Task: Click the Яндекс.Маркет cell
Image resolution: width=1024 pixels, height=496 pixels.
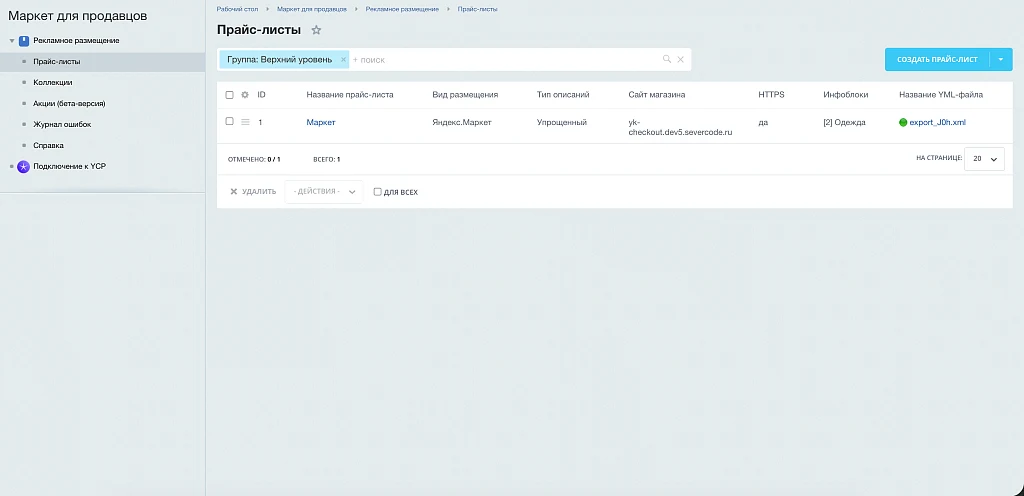Action: [x=464, y=122]
